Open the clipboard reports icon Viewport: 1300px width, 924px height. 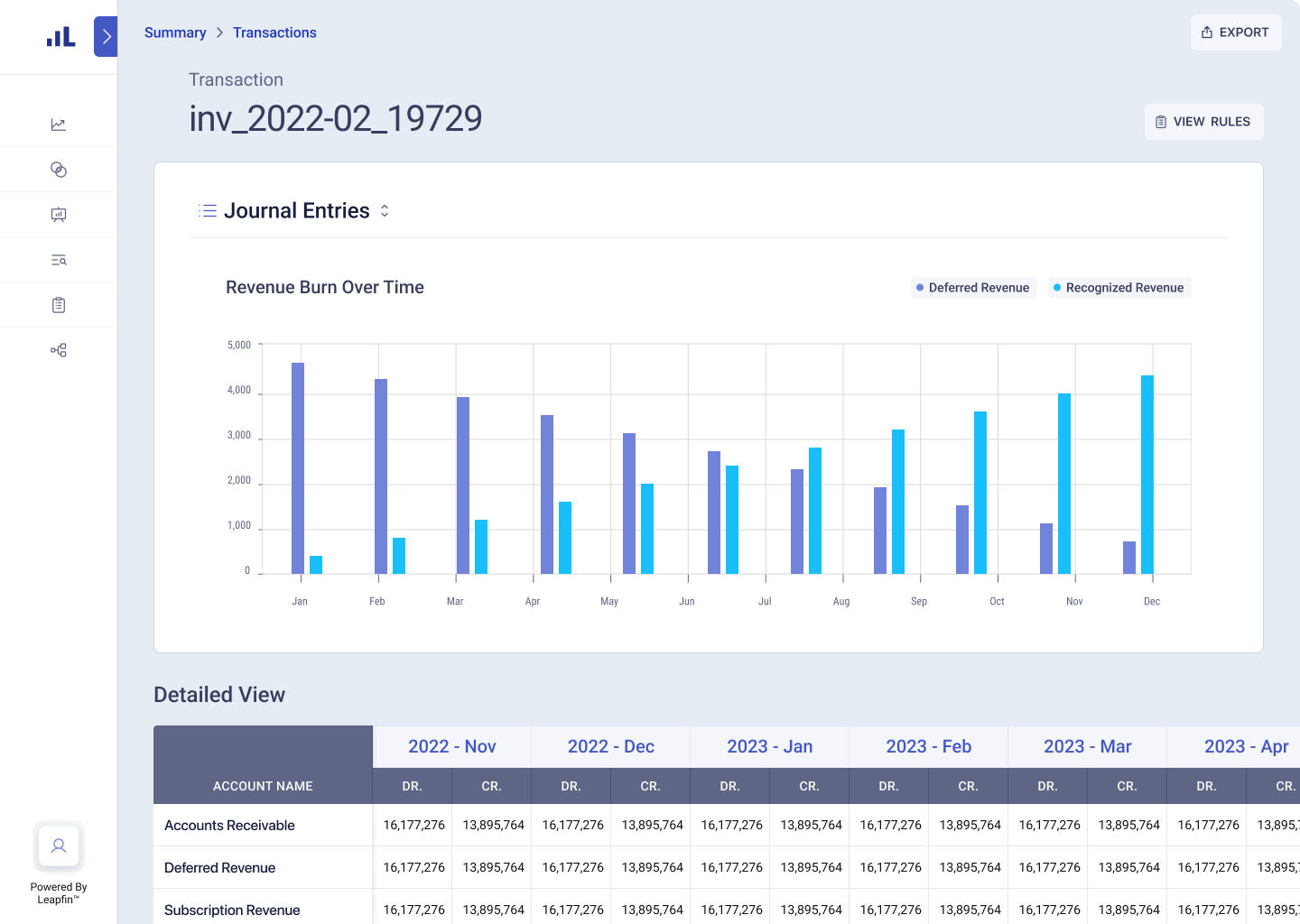click(58, 304)
